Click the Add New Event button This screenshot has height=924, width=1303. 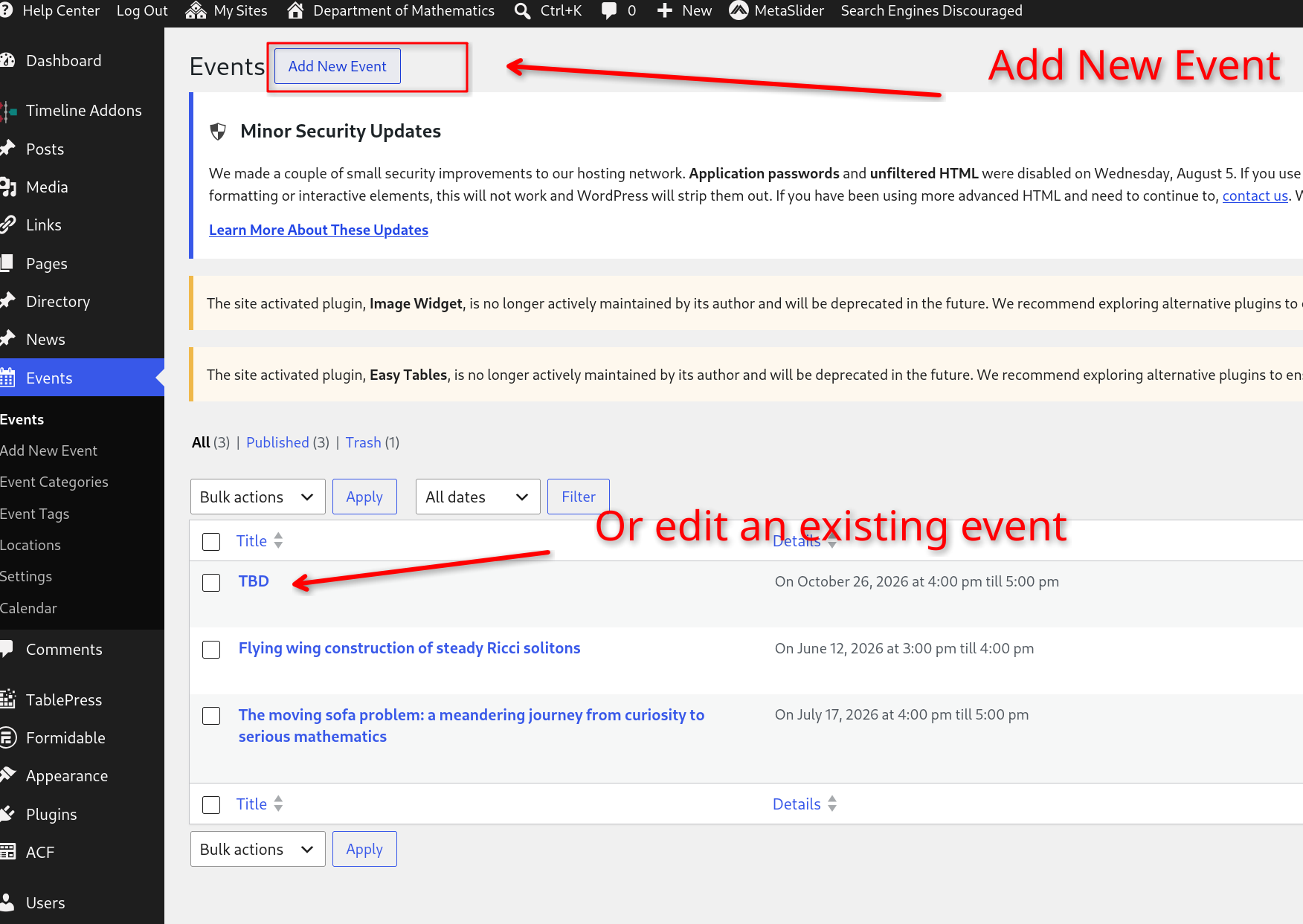[x=338, y=66]
